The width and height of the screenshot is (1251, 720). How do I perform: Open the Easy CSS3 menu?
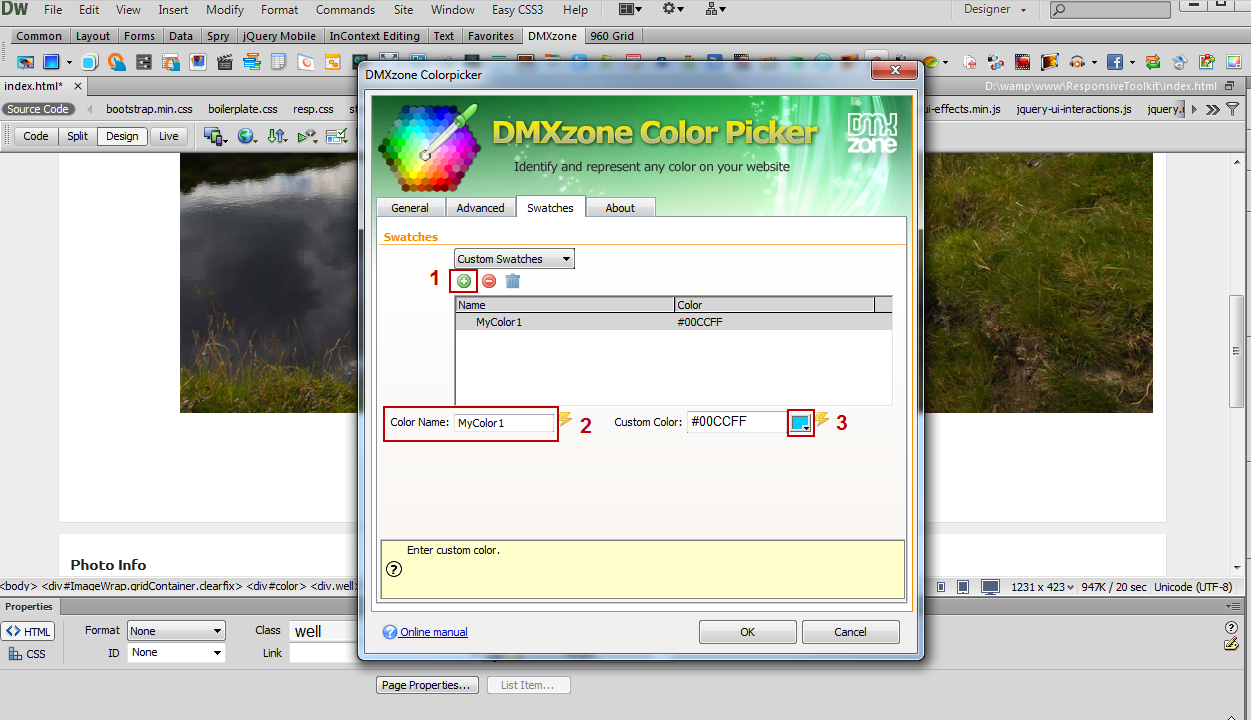(517, 10)
